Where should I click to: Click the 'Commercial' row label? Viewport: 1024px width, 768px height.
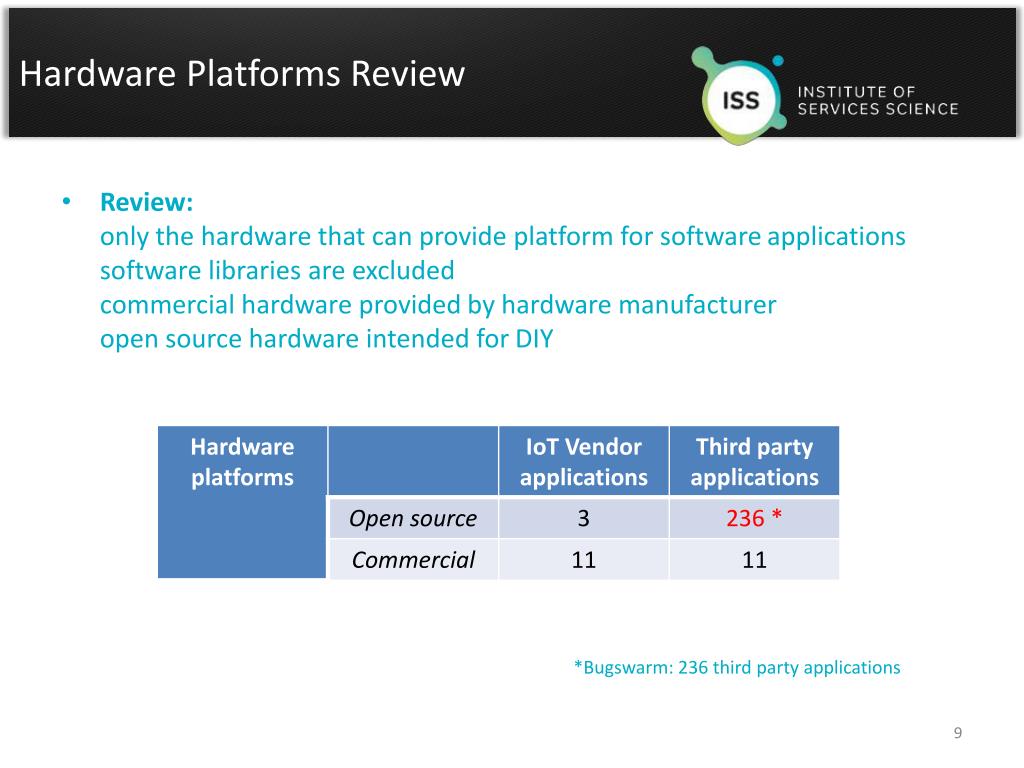[413, 560]
